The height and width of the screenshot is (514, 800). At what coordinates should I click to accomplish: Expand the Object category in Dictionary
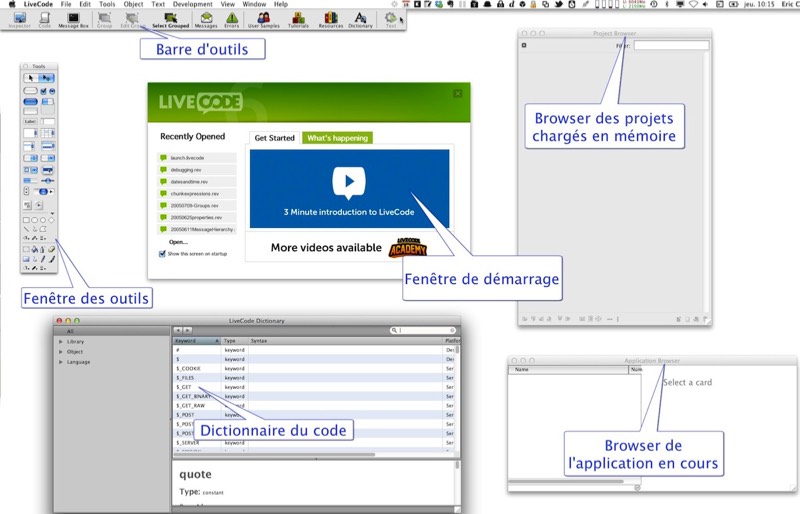[61, 352]
